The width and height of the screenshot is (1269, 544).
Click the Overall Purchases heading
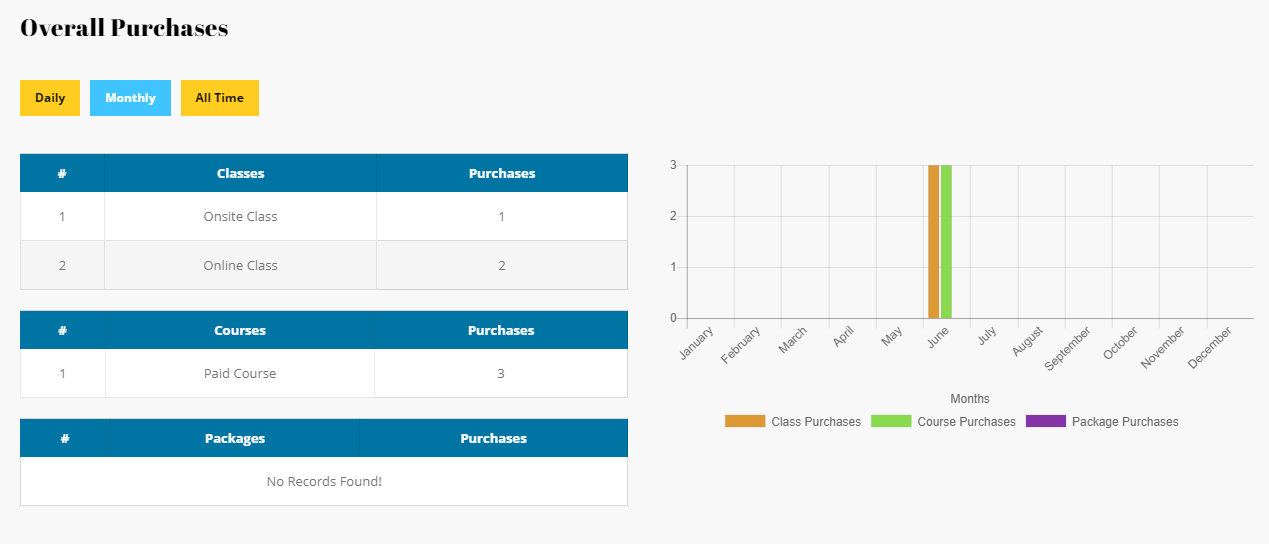[x=124, y=28]
